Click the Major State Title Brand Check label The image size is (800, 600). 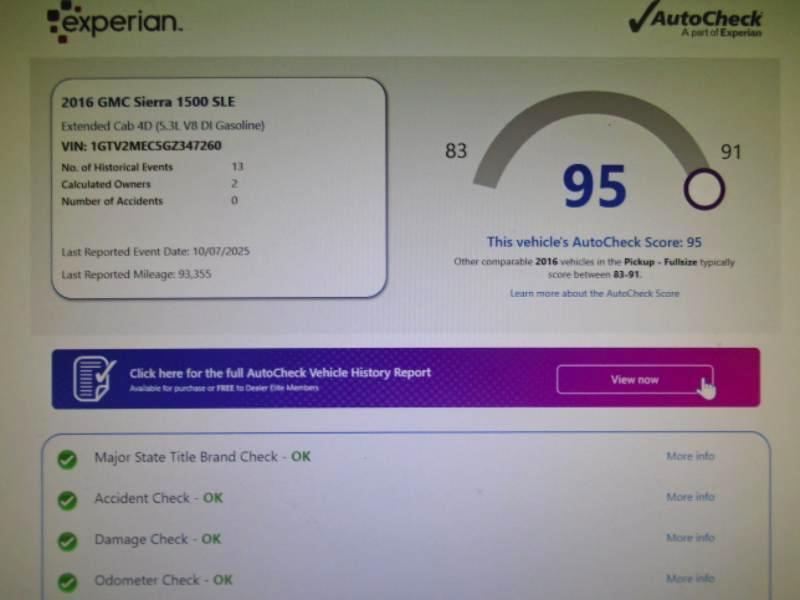pos(186,457)
